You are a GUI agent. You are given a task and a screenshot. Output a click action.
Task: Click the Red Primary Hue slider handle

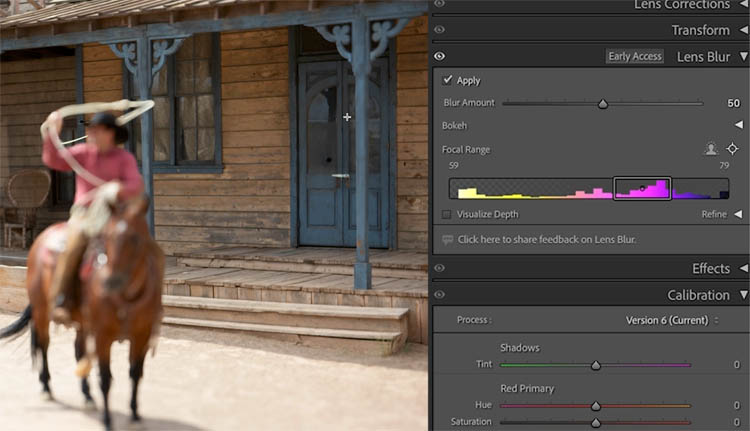click(596, 406)
